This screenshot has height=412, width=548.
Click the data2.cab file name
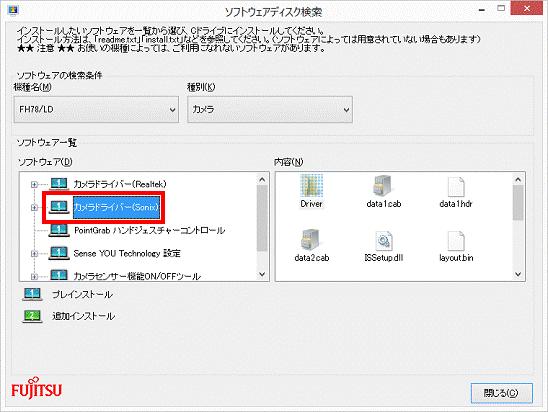click(311, 258)
